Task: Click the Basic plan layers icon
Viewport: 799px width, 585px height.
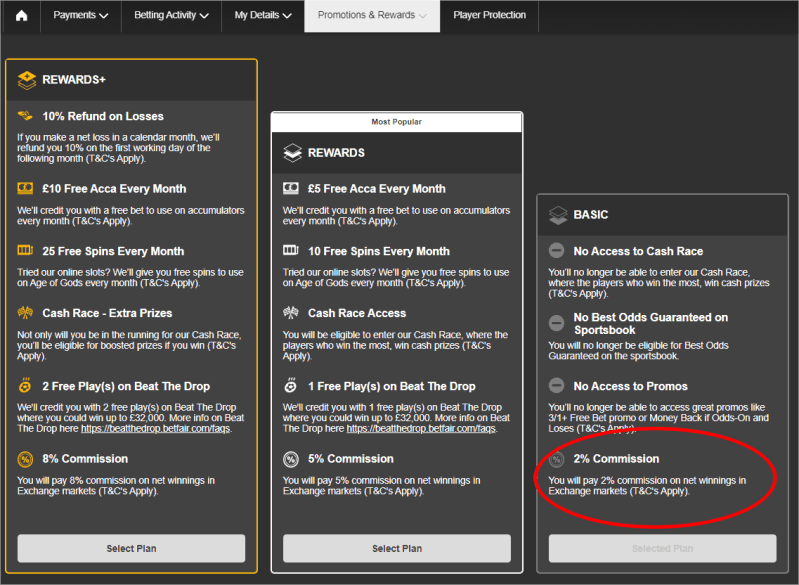Action: pyautogui.click(x=557, y=215)
